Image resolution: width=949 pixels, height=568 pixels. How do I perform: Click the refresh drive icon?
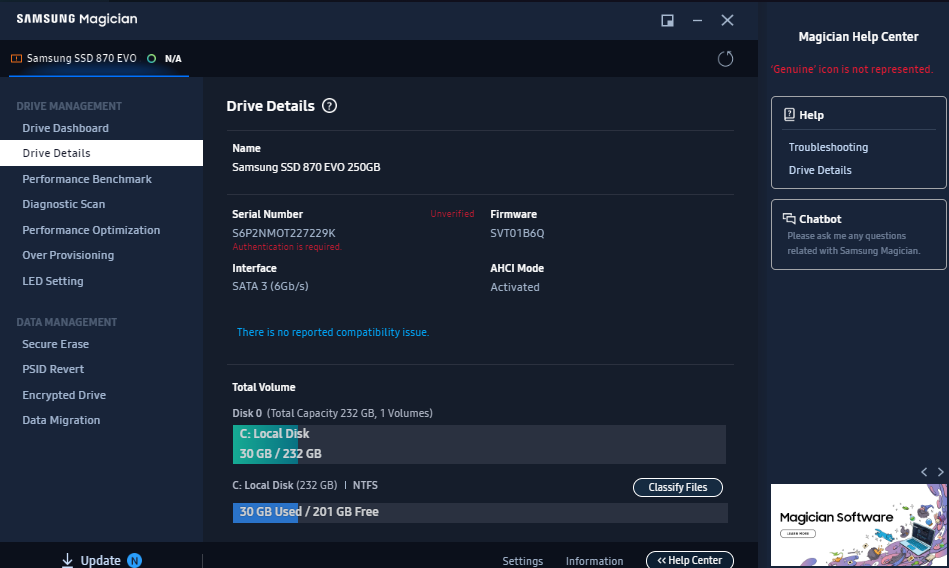click(725, 59)
